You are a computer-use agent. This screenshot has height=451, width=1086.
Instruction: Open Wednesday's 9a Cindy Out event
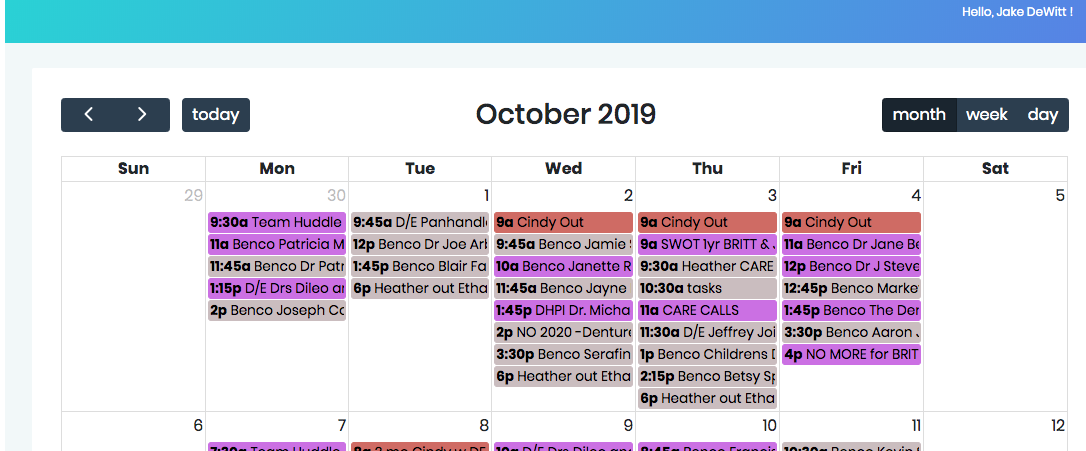563,222
